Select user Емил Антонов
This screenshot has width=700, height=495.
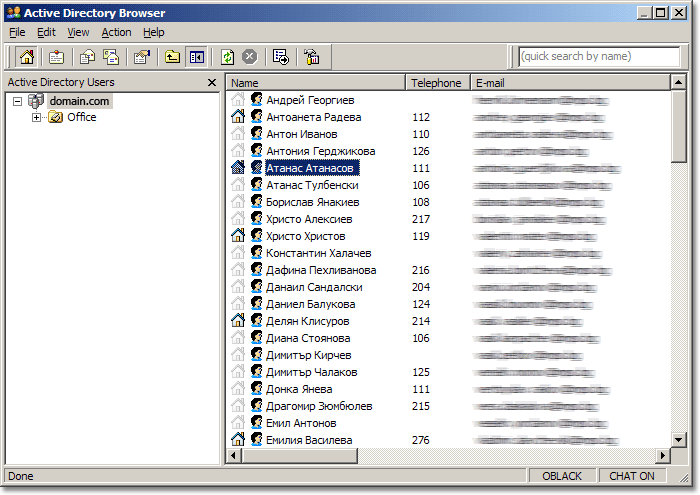[x=301, y=423]
